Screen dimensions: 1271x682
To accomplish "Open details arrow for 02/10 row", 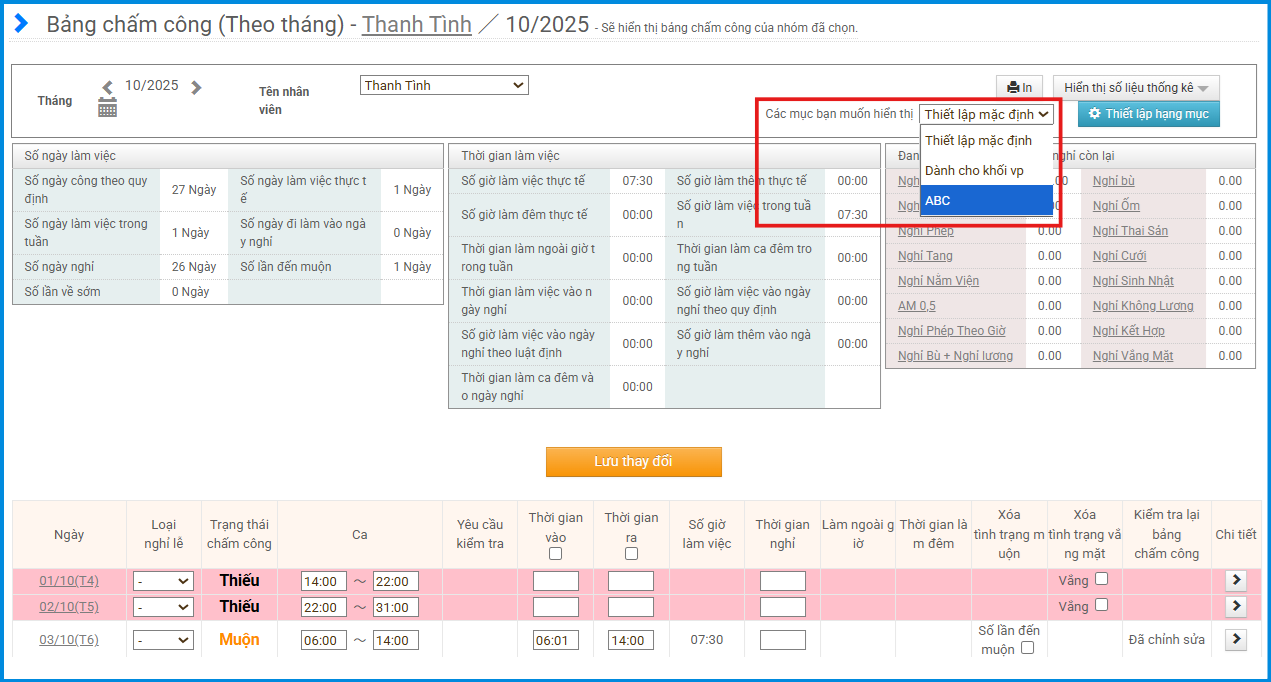I will [x=1235, y=606].
